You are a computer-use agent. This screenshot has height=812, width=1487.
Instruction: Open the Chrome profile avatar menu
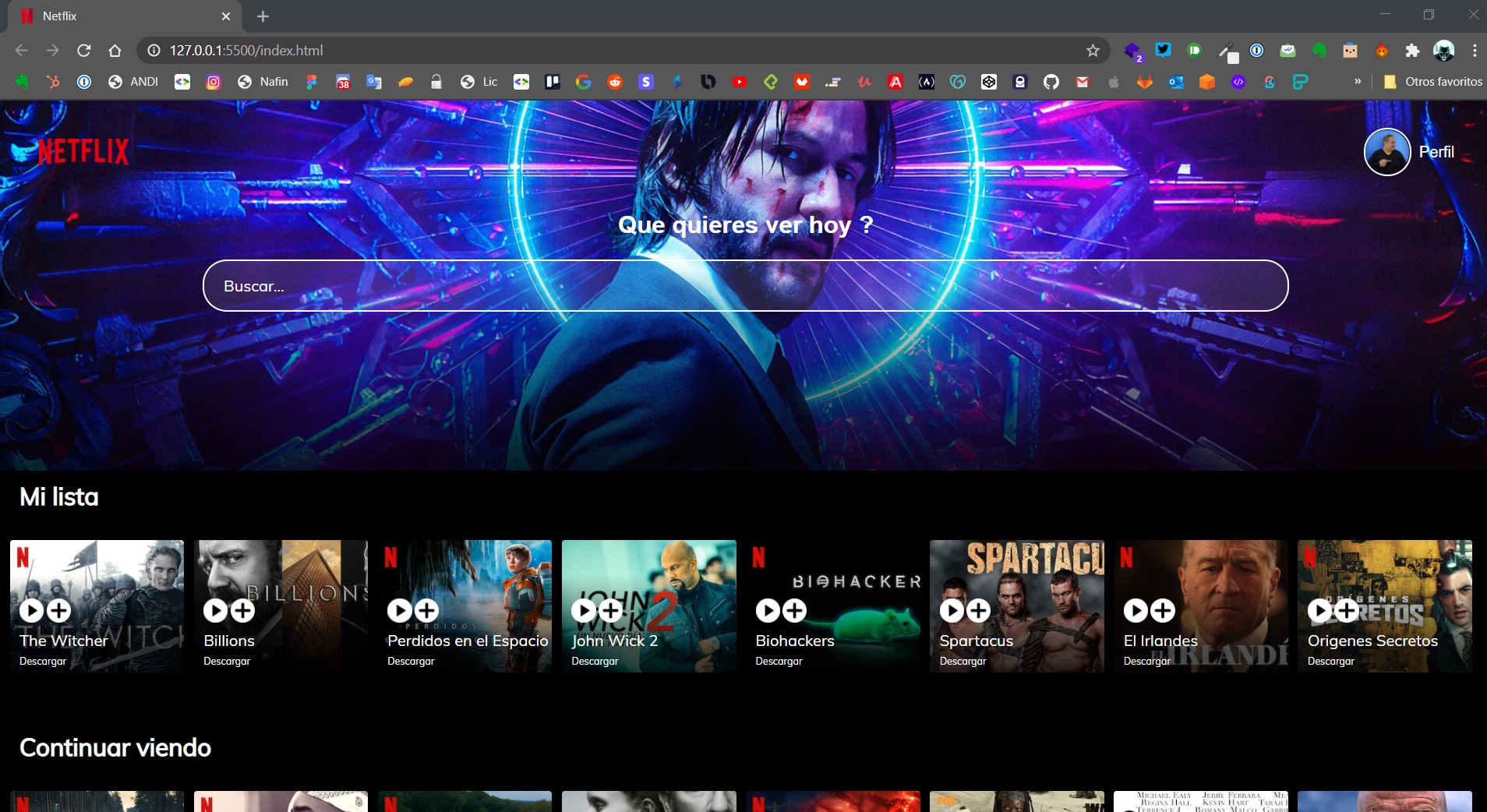pyautogui.click(x=1443, y=50)
